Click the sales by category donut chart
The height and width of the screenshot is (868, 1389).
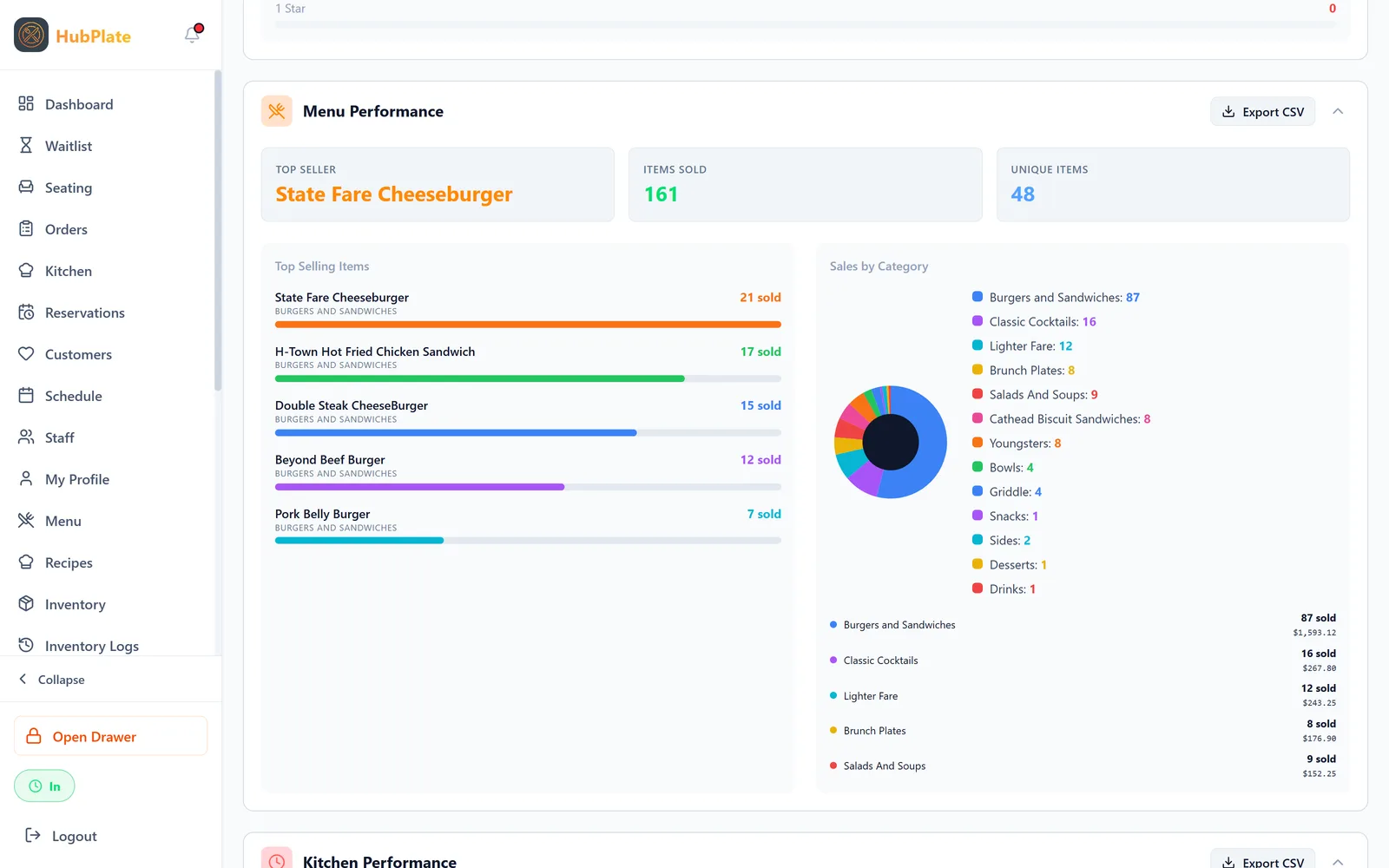point(891,442)
